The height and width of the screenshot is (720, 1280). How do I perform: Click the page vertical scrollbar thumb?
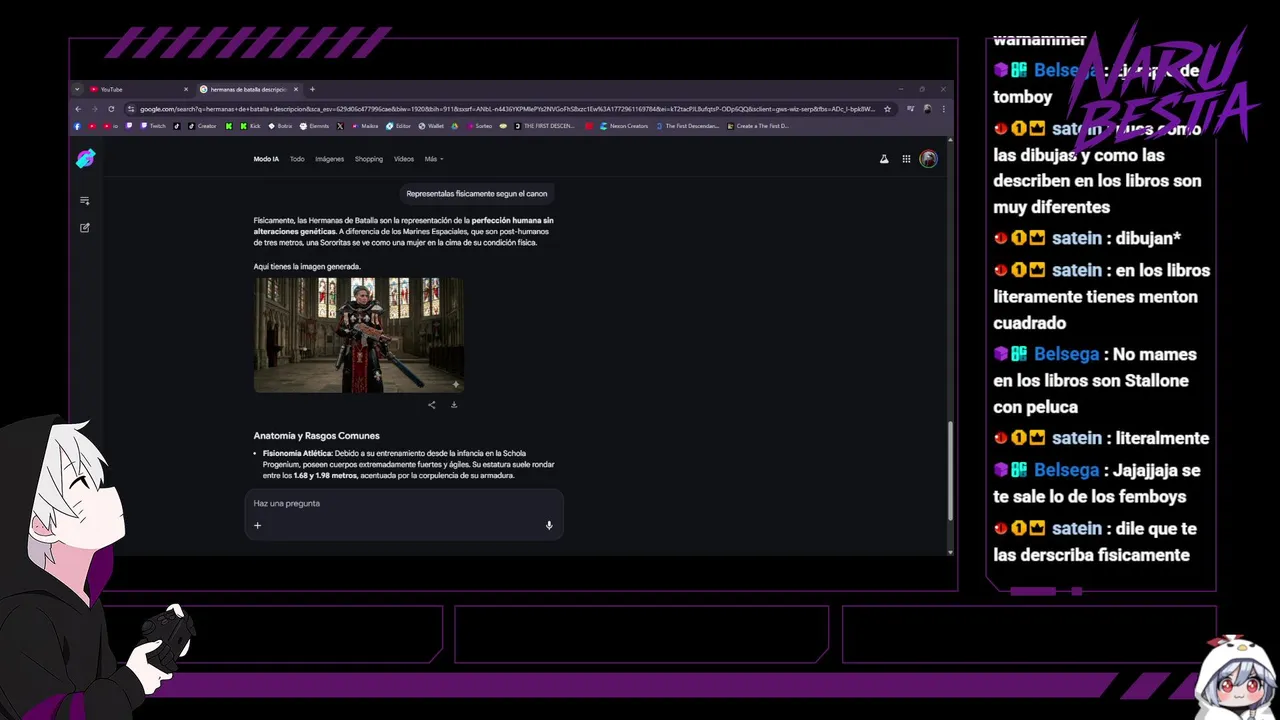point(950,470)
